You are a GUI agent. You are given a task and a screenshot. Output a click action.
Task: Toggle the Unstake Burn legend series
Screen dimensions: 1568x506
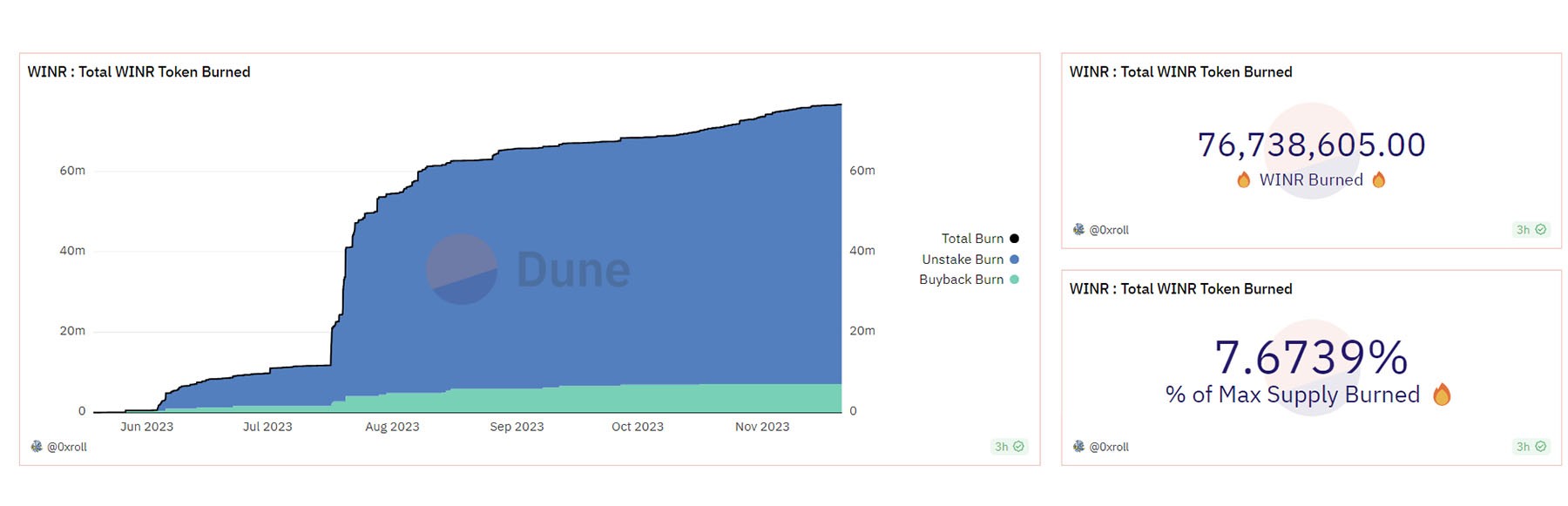(970, 260)
